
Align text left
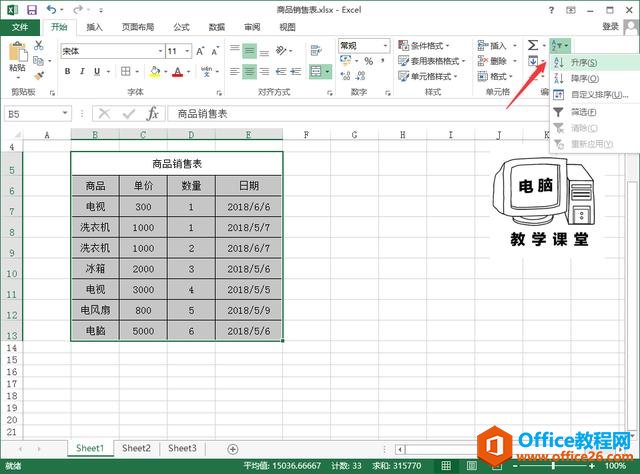[234, 72]
